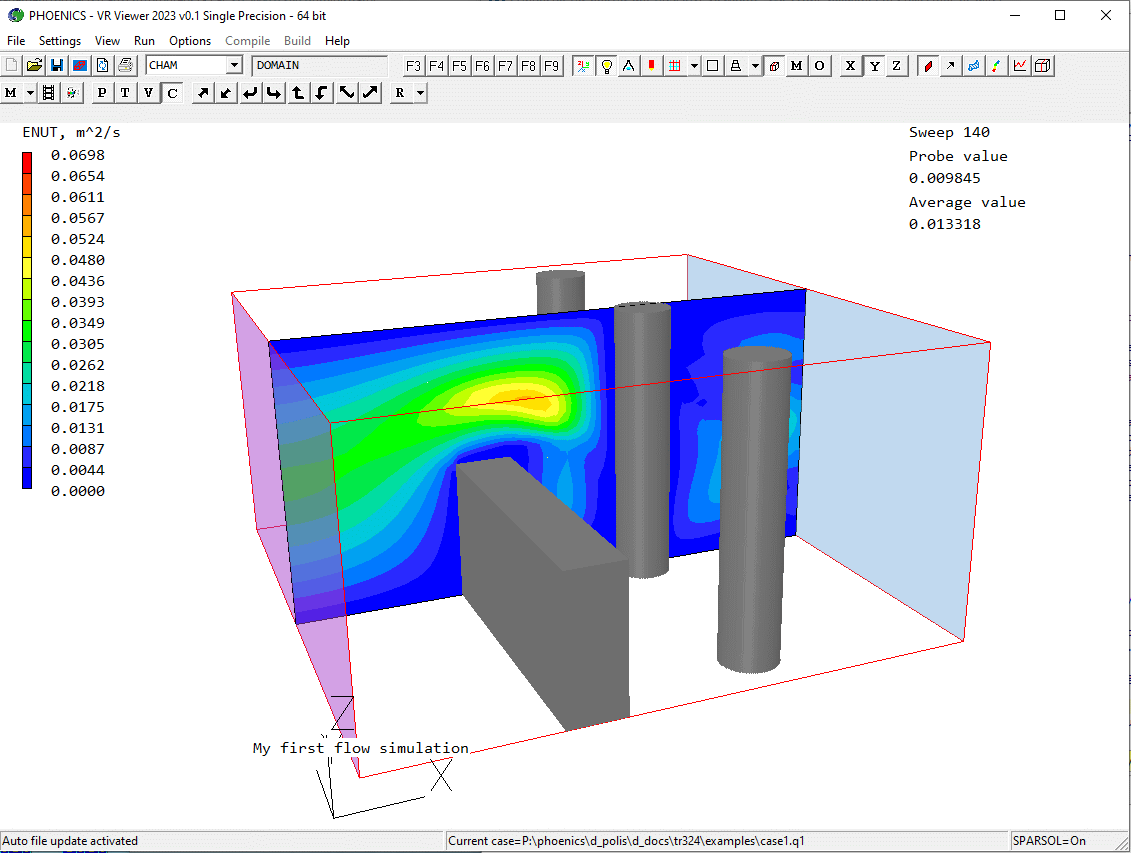This screenshot has height=853, width=1131.
Task: Click the line graph plot icon
Action: (1019, 66)
